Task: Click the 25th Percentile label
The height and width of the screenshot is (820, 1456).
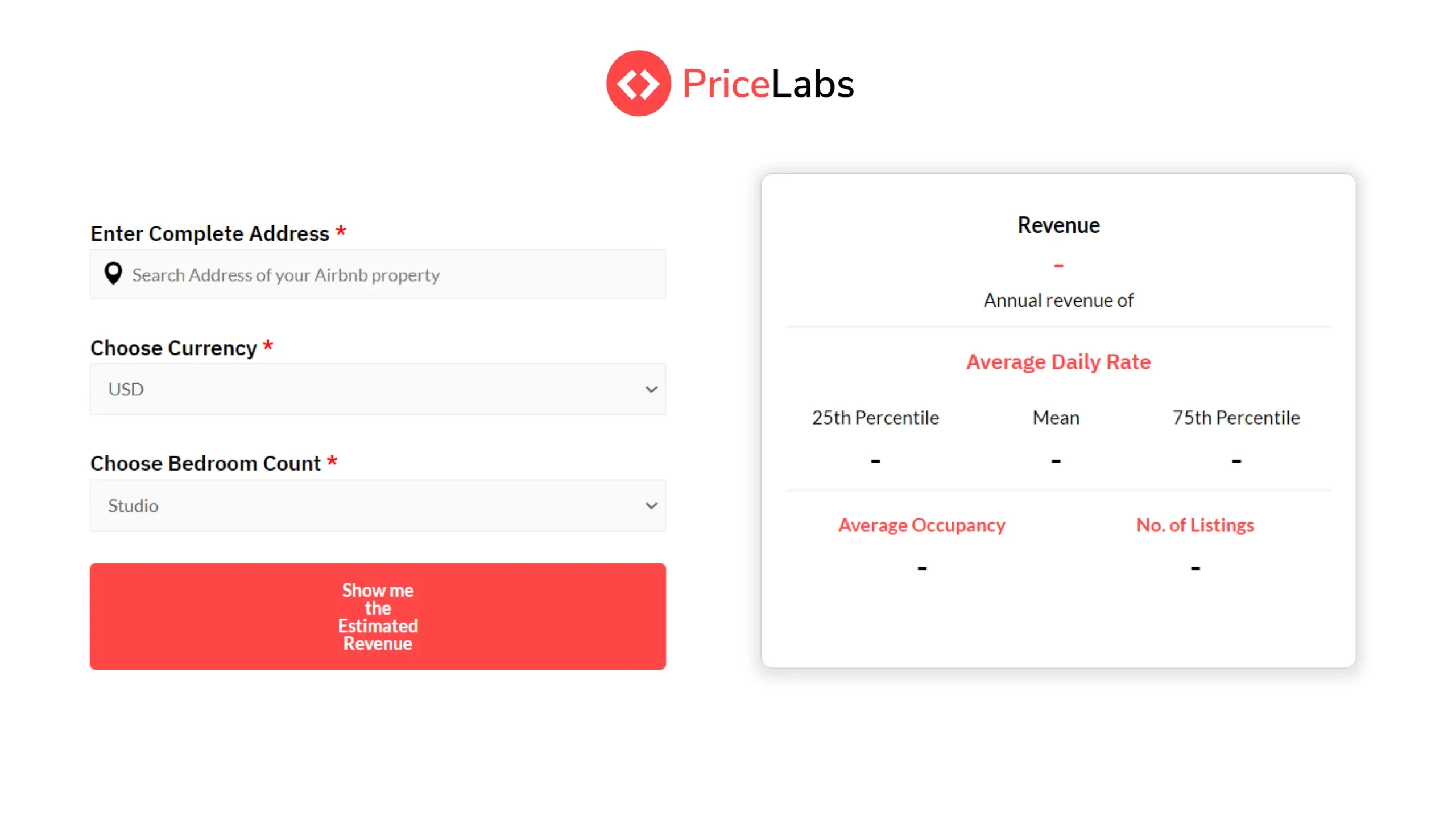Action: point(875,418)
